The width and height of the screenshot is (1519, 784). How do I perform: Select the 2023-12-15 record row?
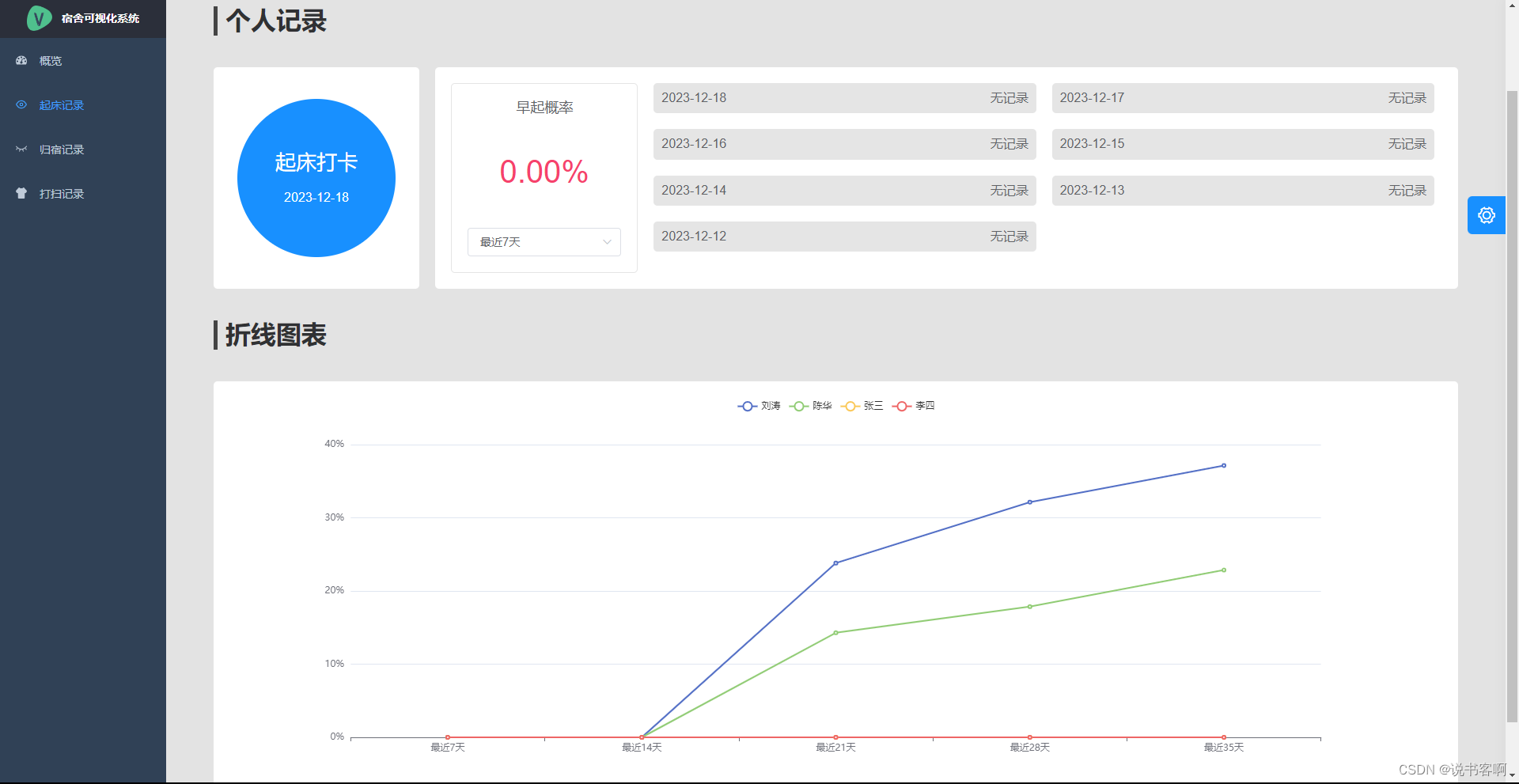(1243, 144)
